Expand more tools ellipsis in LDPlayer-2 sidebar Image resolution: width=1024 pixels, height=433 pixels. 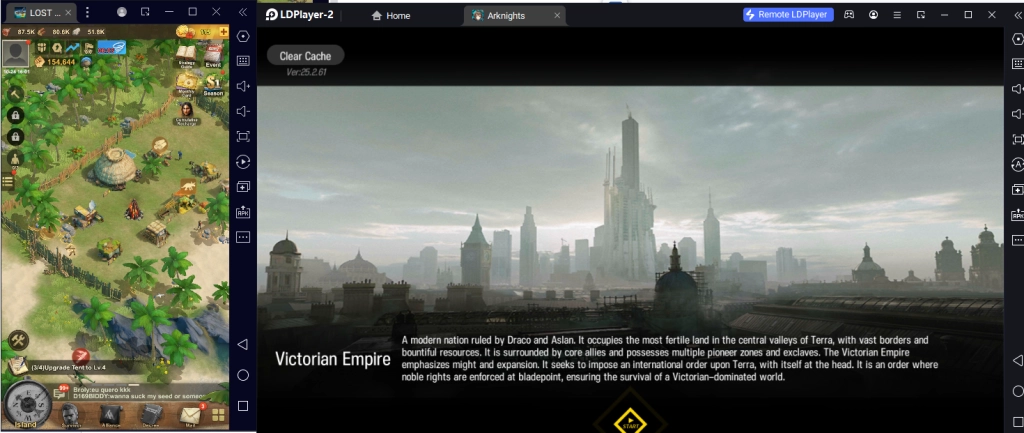(x=1017, y=240)
